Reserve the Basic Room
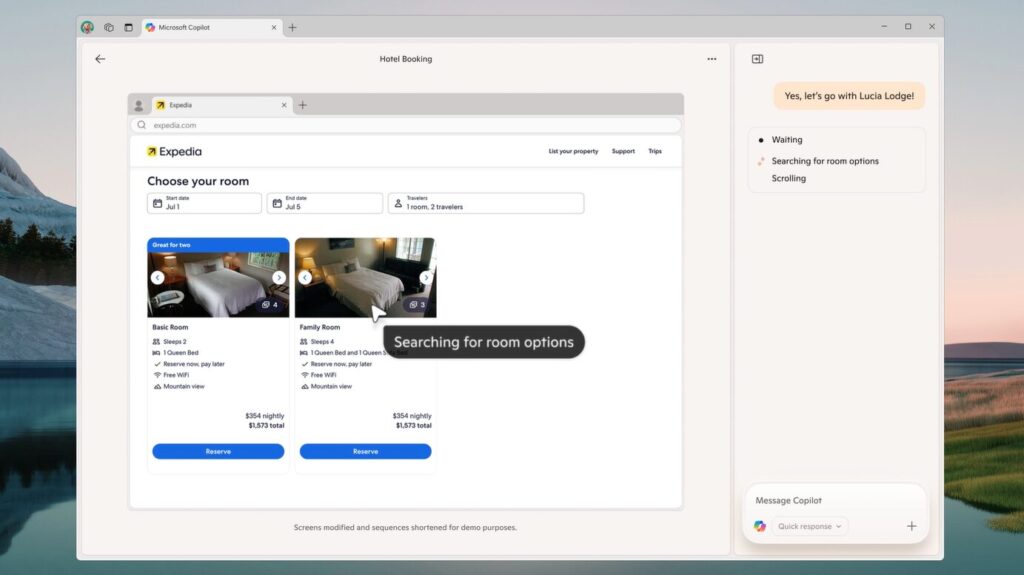Image resolution: width=1024 pixels, height=575 pixels. [x=218, y=452]
